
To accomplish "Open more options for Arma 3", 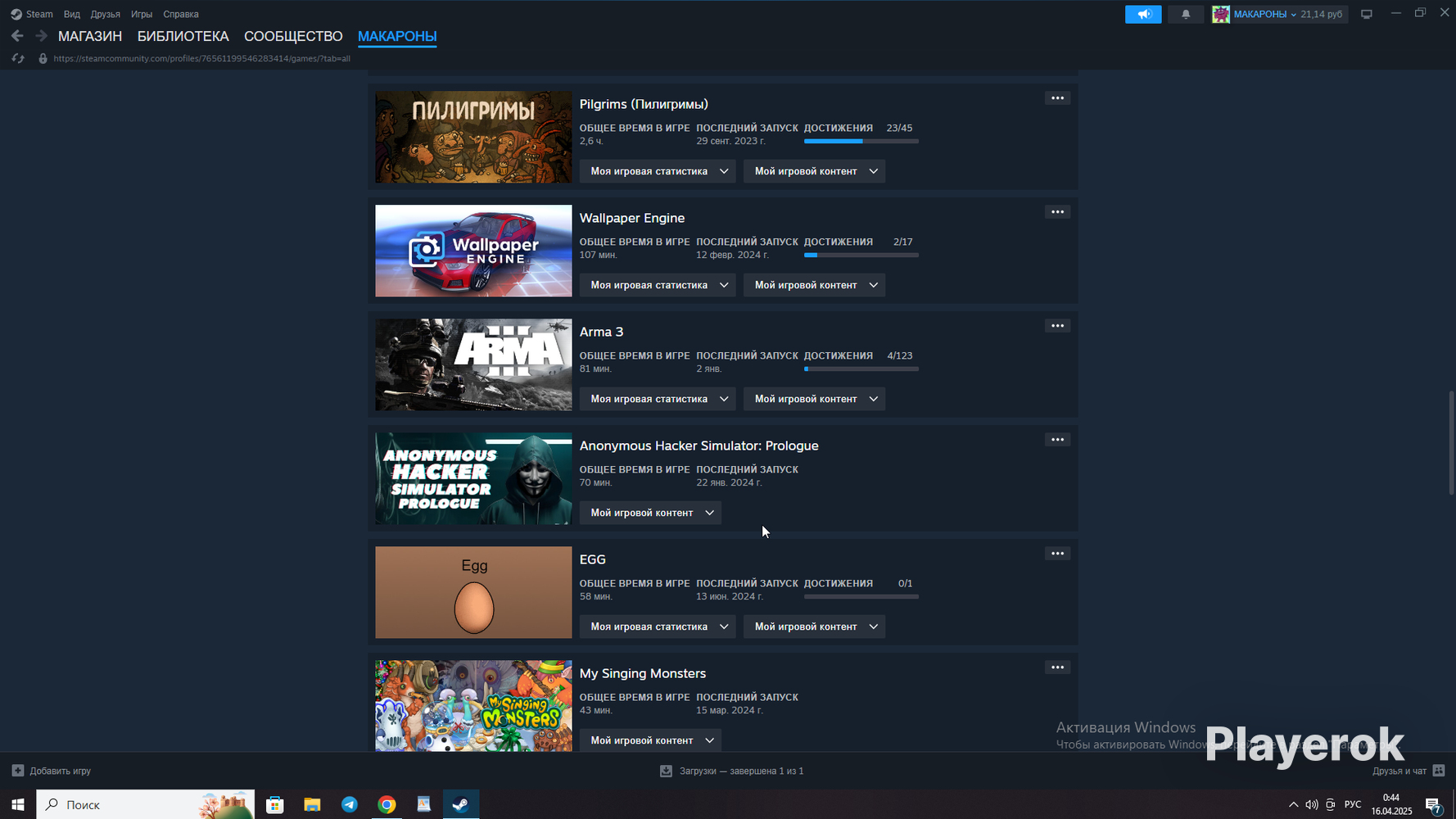I will 1057,326.
